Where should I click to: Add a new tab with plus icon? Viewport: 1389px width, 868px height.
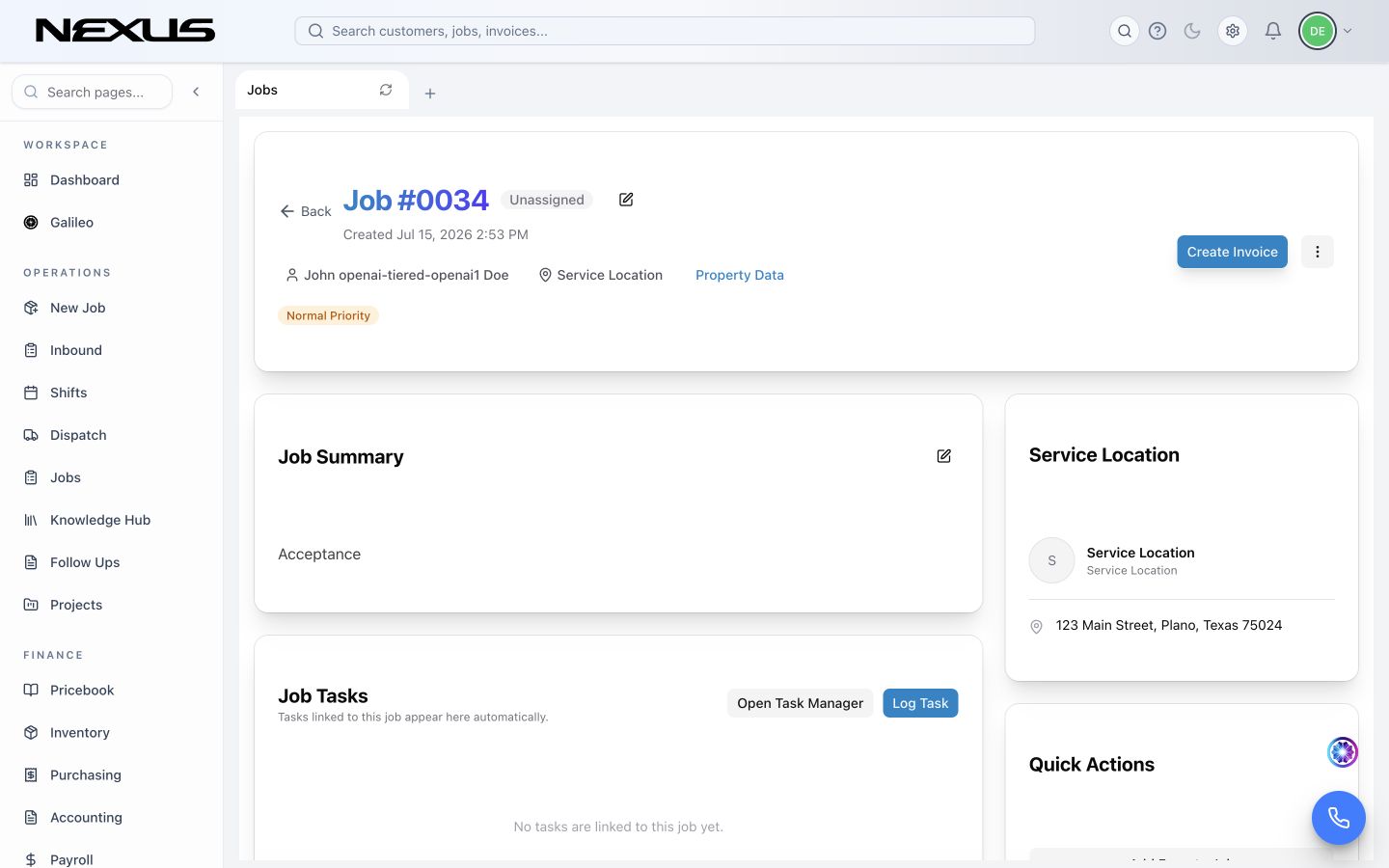[430, 94]
